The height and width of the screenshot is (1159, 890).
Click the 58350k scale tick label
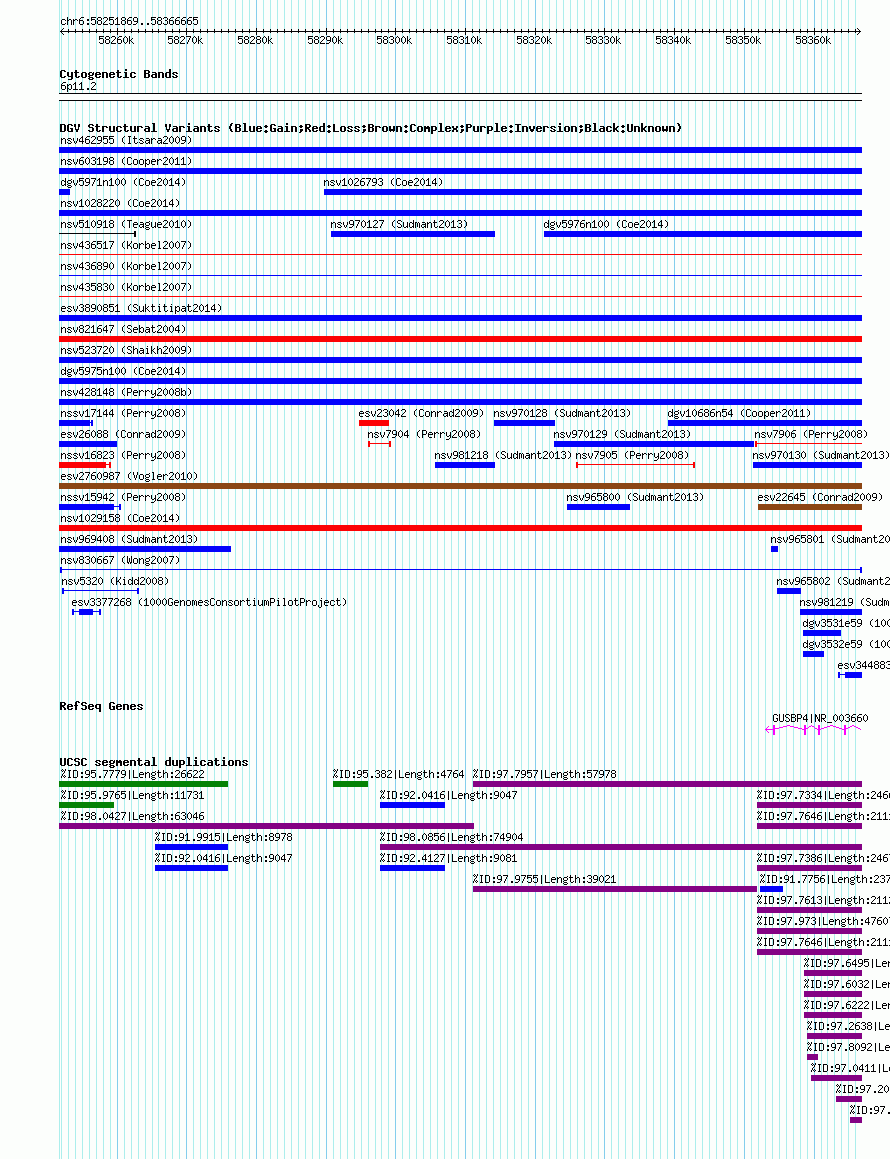coord(743,41)
